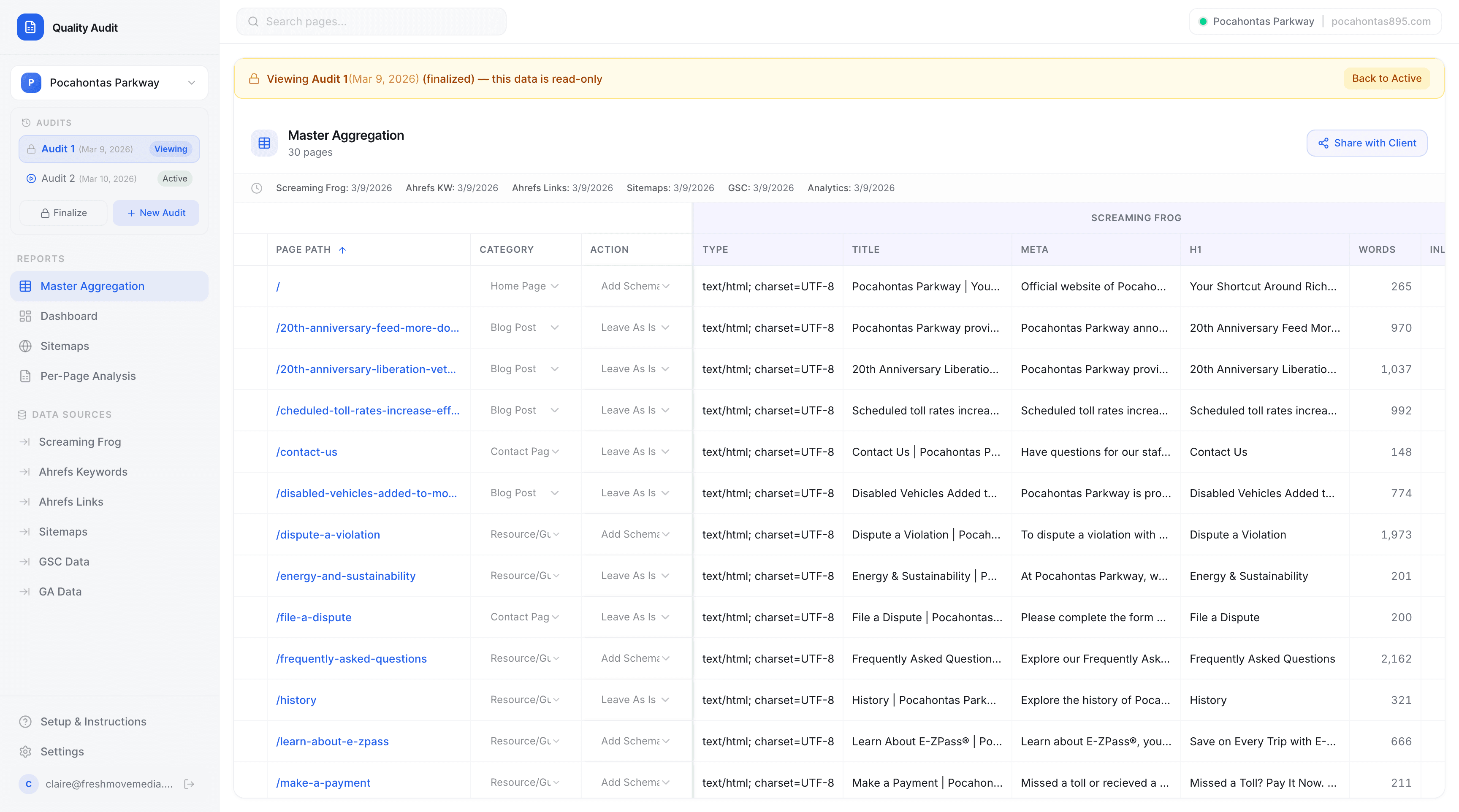
Task: Click the Settings gear icon
Action: tap(25, 751)
